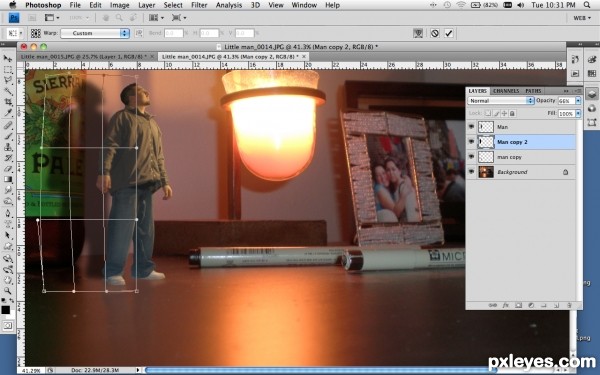
Task: Select the Eraser tool
Action: pyautogui.click(x=7, y=169)
